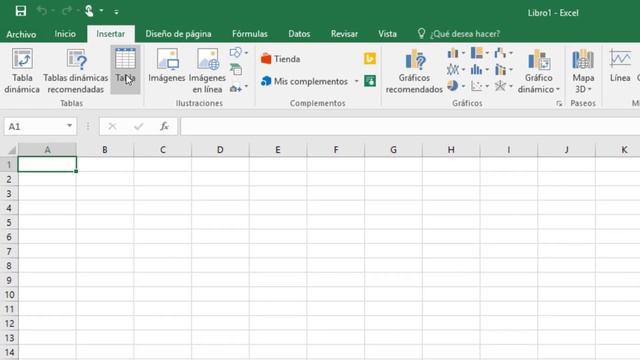Cancel formula entry with the X button
Image resolution: width=640 pixels, height=360 pixels.
112,127
